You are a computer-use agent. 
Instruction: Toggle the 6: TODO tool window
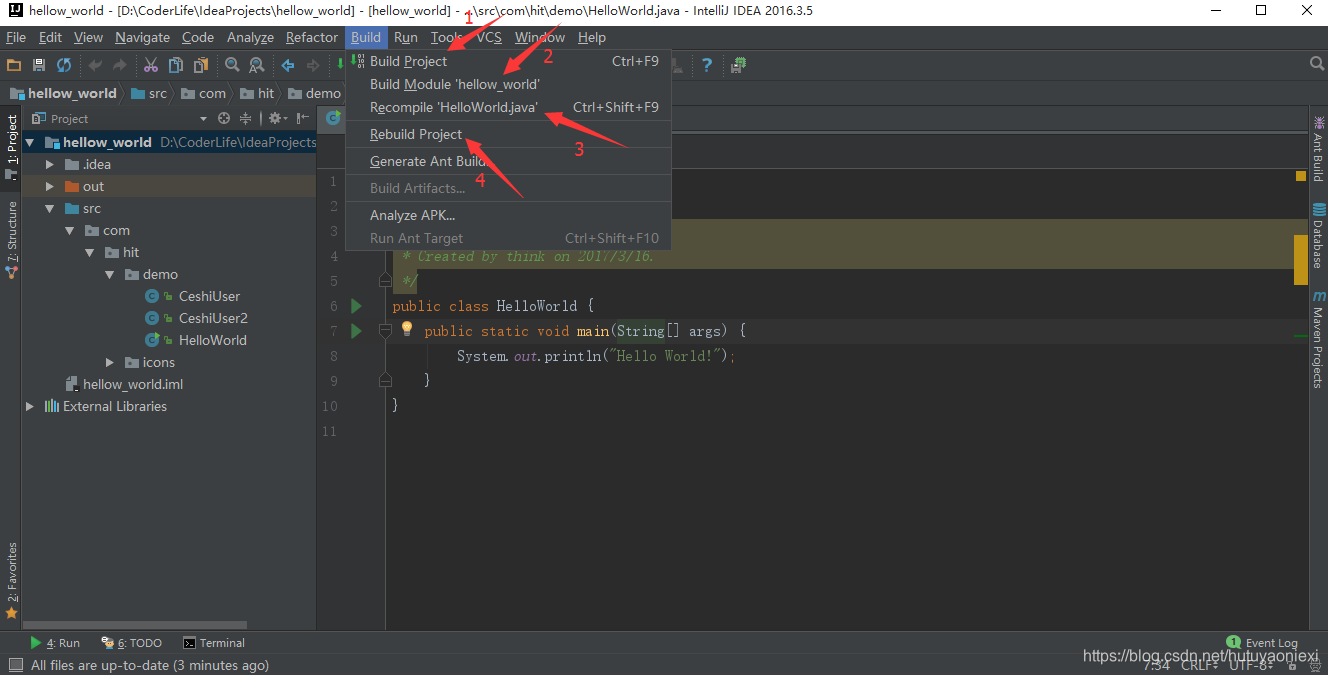coord(131,643)
